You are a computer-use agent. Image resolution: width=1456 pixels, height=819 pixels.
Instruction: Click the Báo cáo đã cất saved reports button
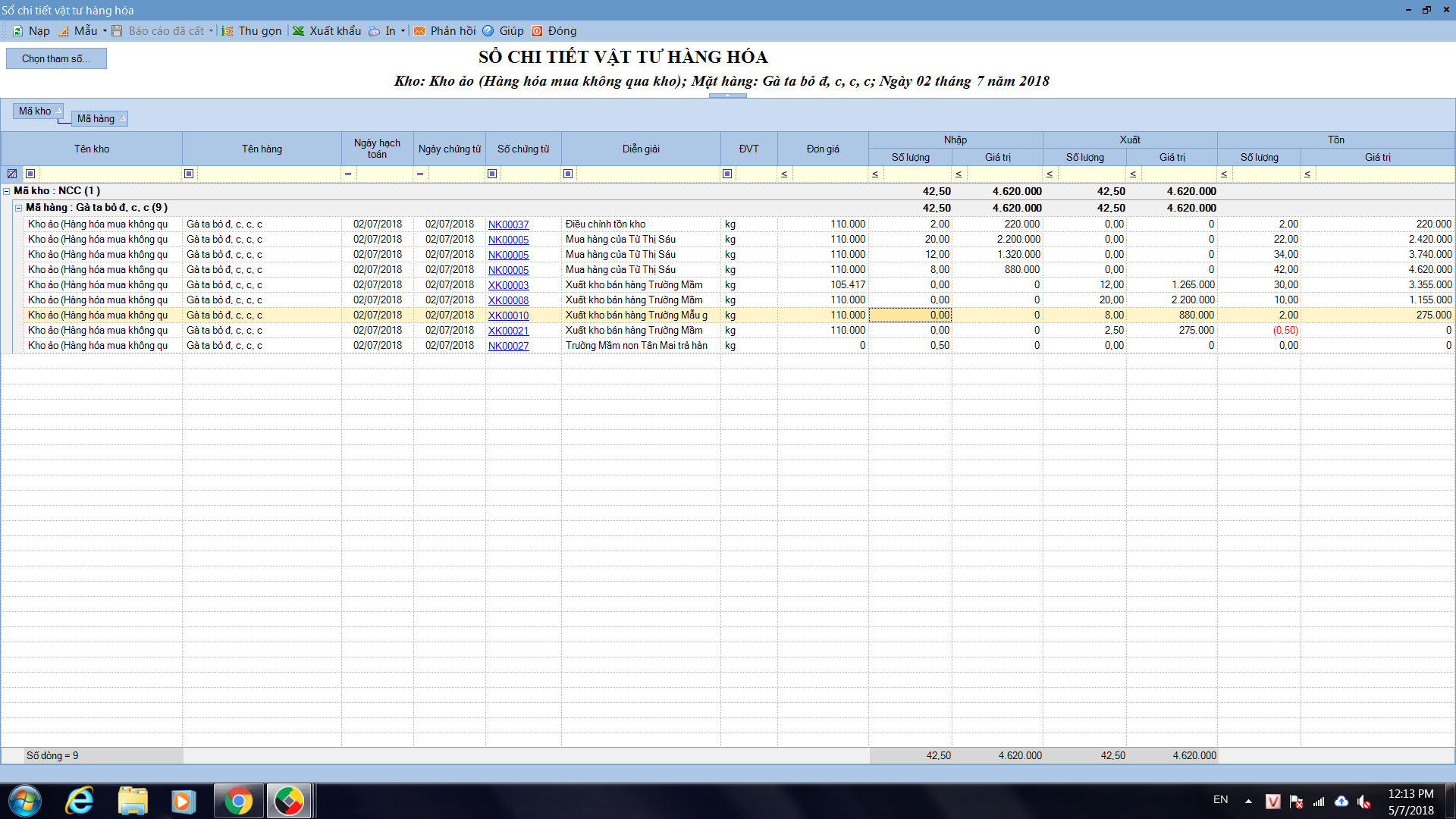pyautogui.click(x=158, y=31)
